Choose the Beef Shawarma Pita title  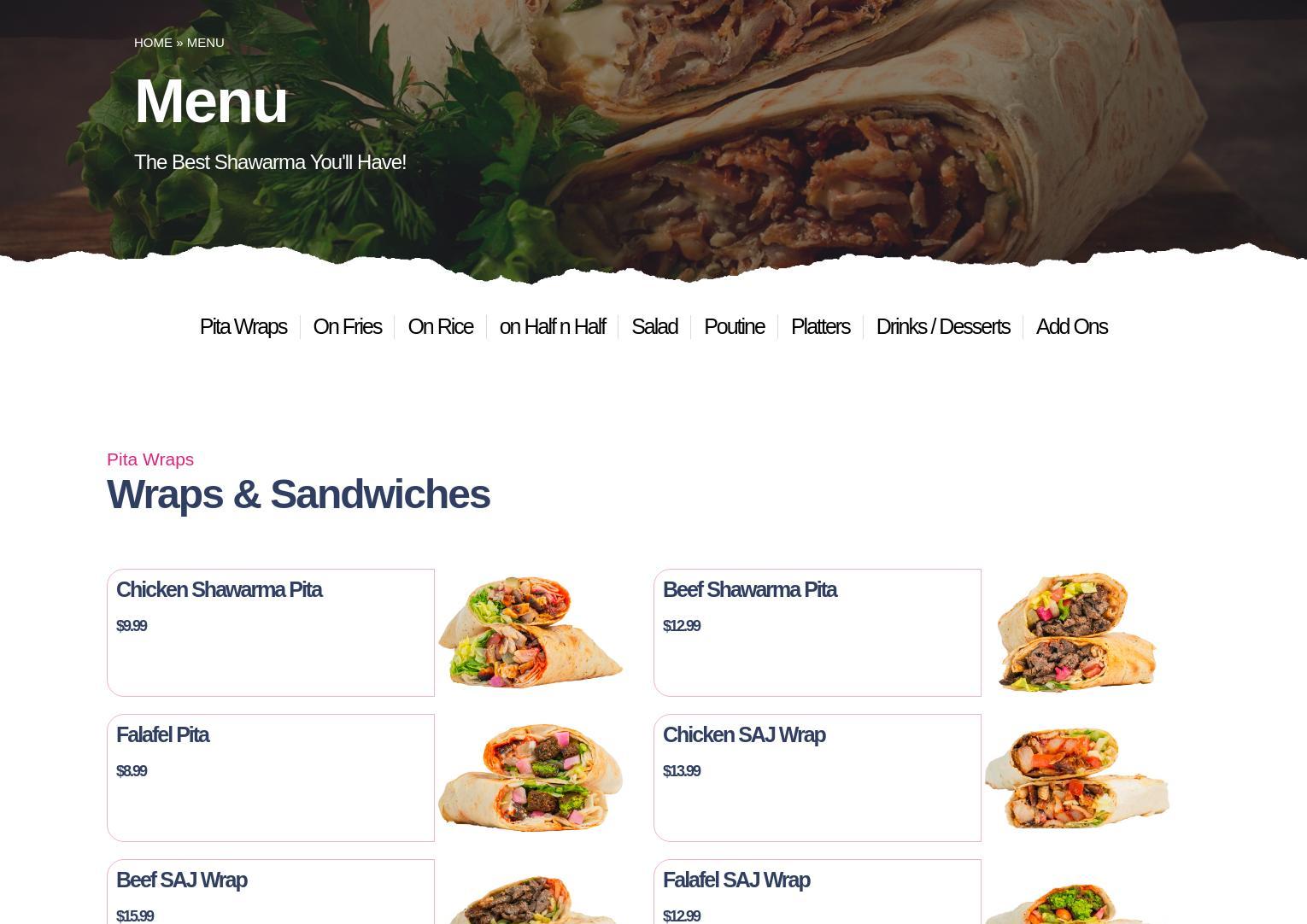click(749, 589)
